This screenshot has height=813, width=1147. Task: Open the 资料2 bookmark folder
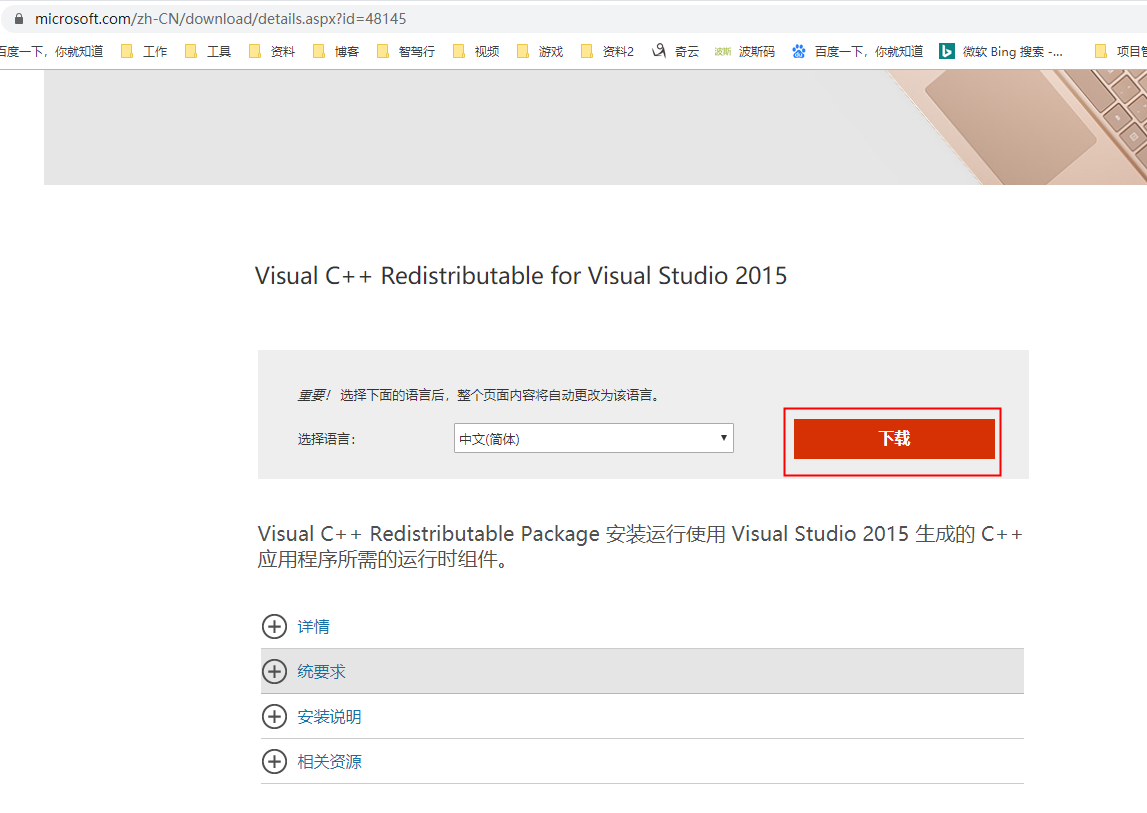[607, 52]
